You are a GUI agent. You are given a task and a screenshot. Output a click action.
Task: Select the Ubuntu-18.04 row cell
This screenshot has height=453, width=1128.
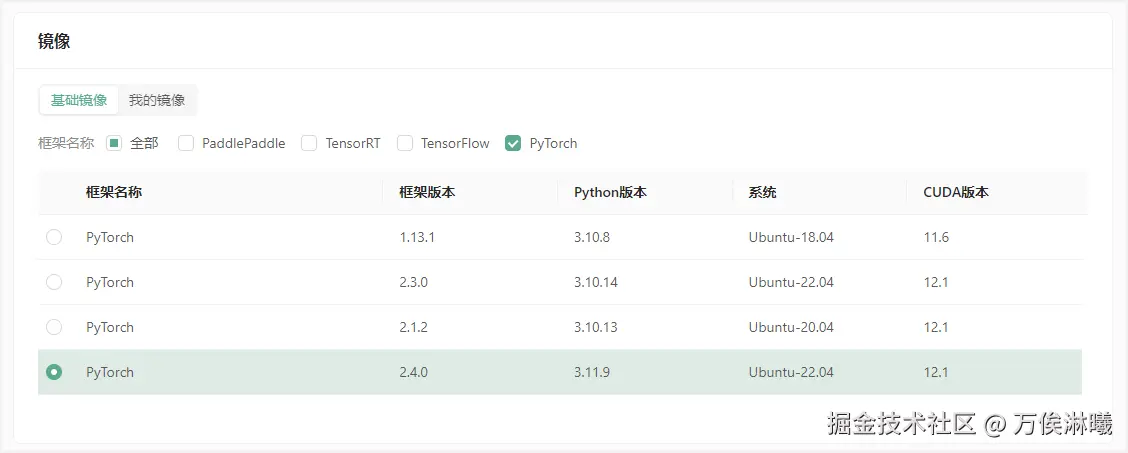pos(791,237)
